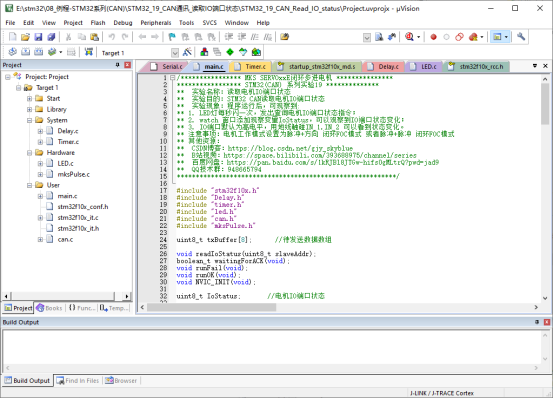This screenshot has height=398, width=554.
Task: Open the Project menu
Action: tap(73, 23)
